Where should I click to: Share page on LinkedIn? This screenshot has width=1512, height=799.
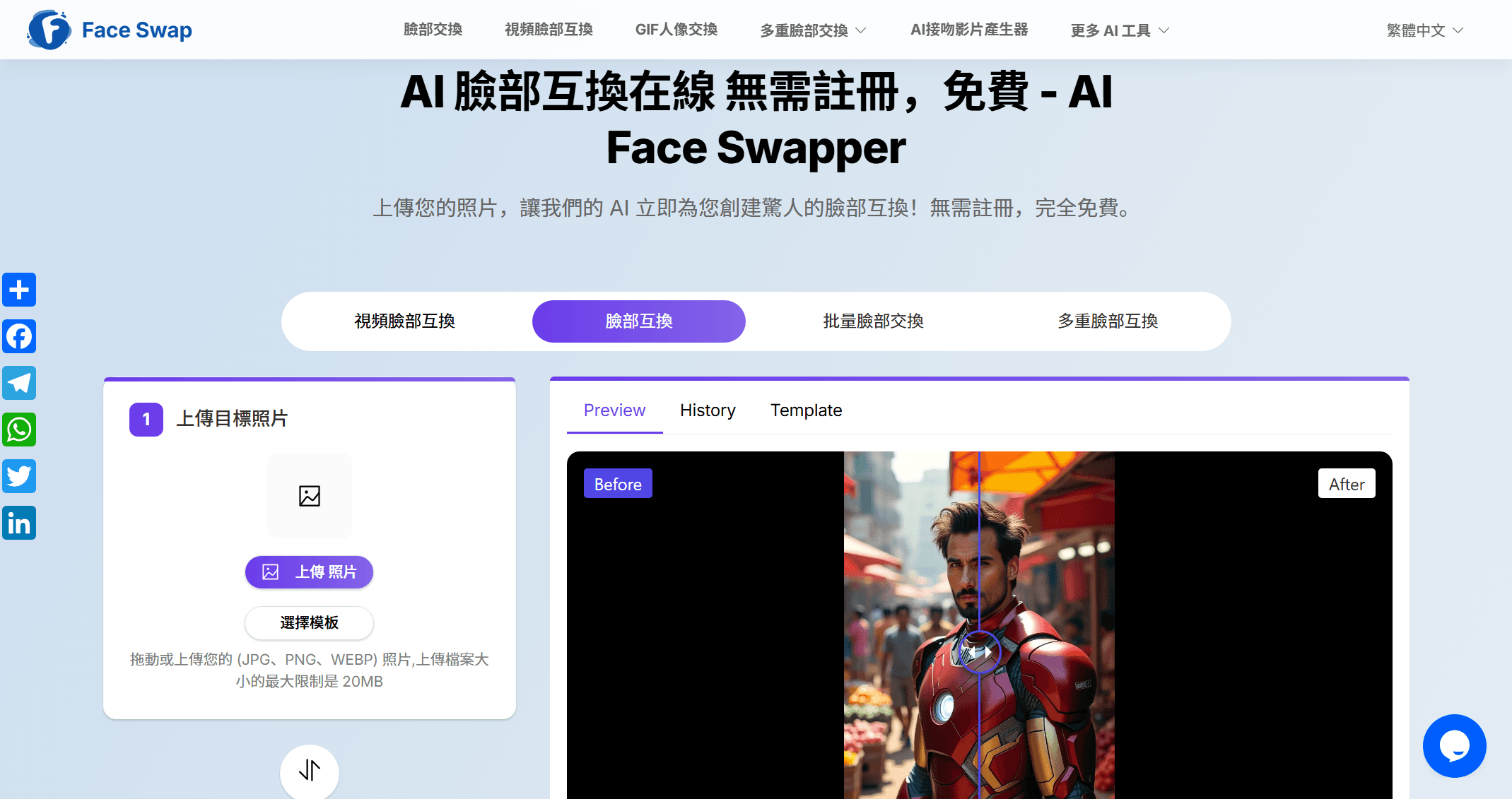tap(19, 523)
